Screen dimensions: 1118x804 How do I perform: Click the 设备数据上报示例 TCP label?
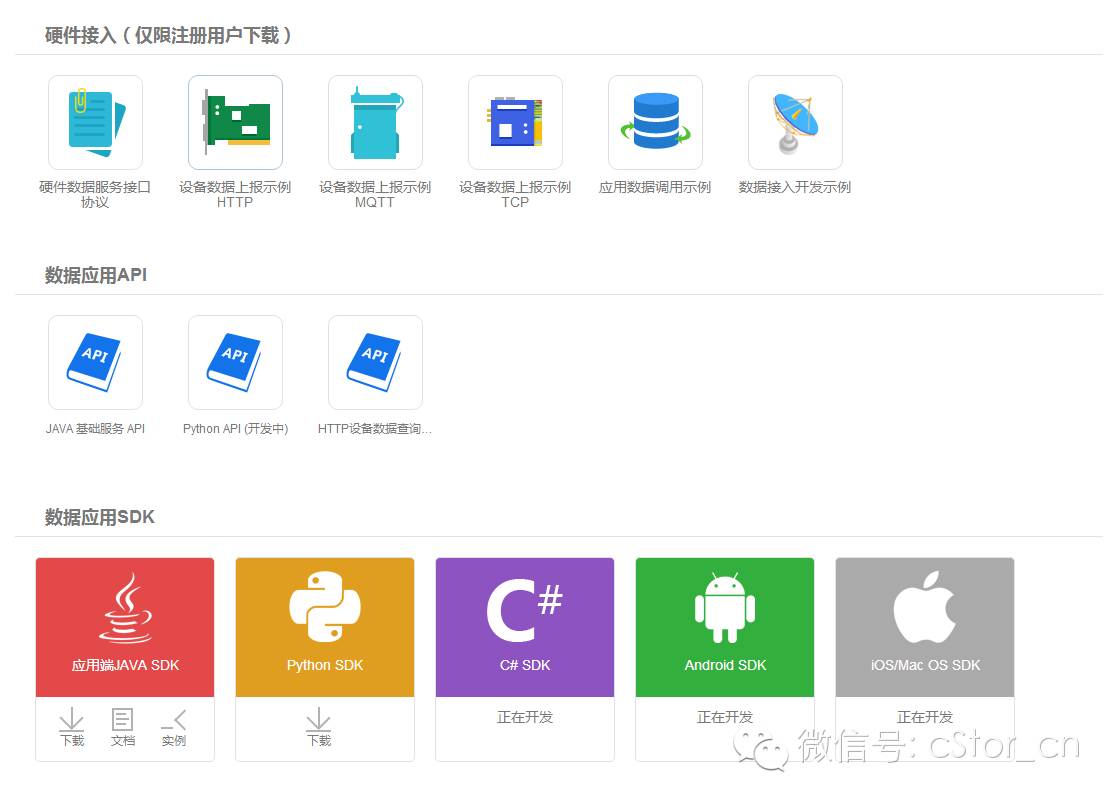515,195
